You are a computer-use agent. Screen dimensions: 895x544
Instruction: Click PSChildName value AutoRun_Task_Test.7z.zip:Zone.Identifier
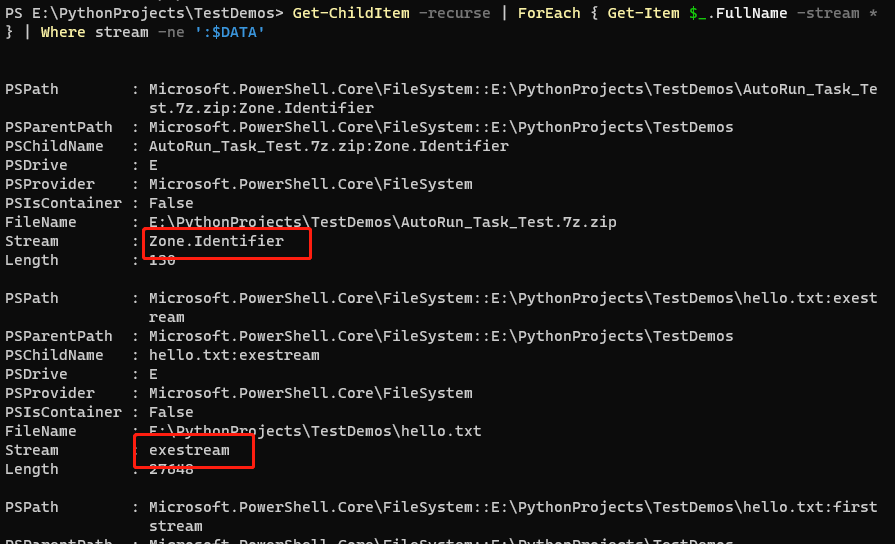point(329,147)
